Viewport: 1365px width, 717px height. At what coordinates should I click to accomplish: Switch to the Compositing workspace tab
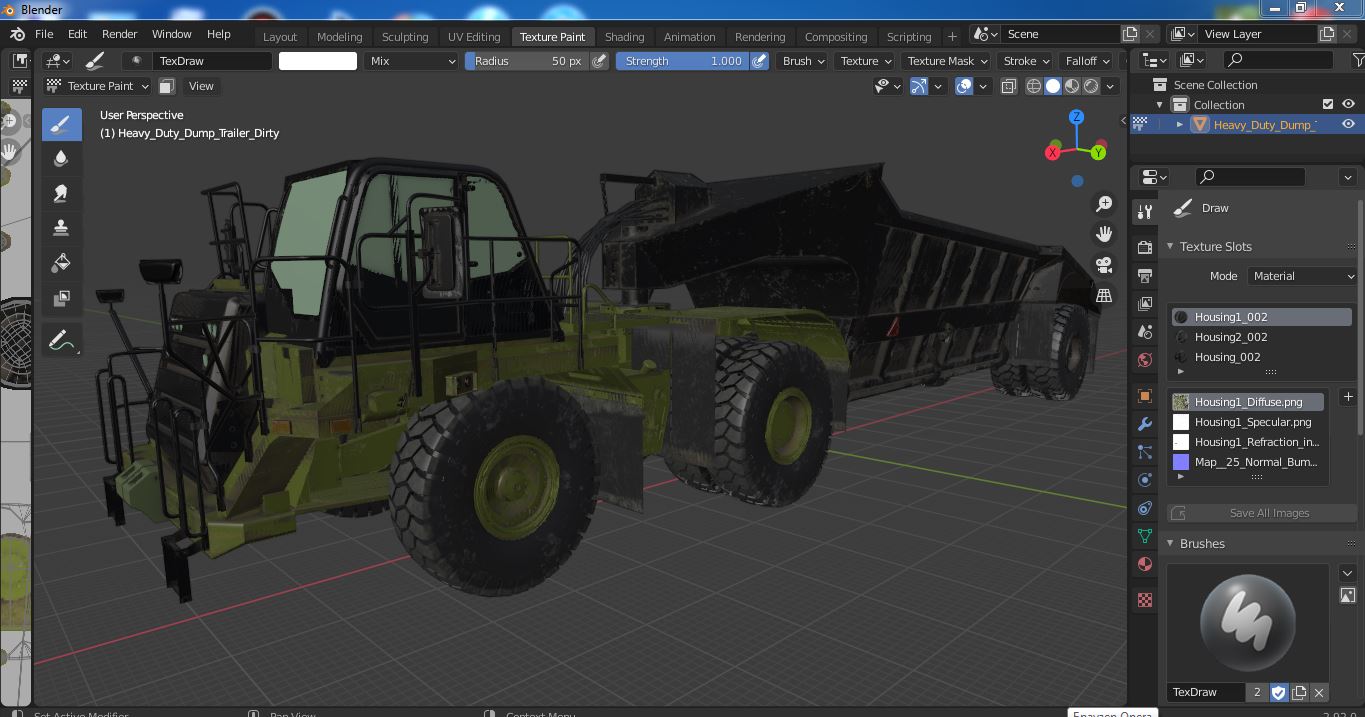point(836,37)
